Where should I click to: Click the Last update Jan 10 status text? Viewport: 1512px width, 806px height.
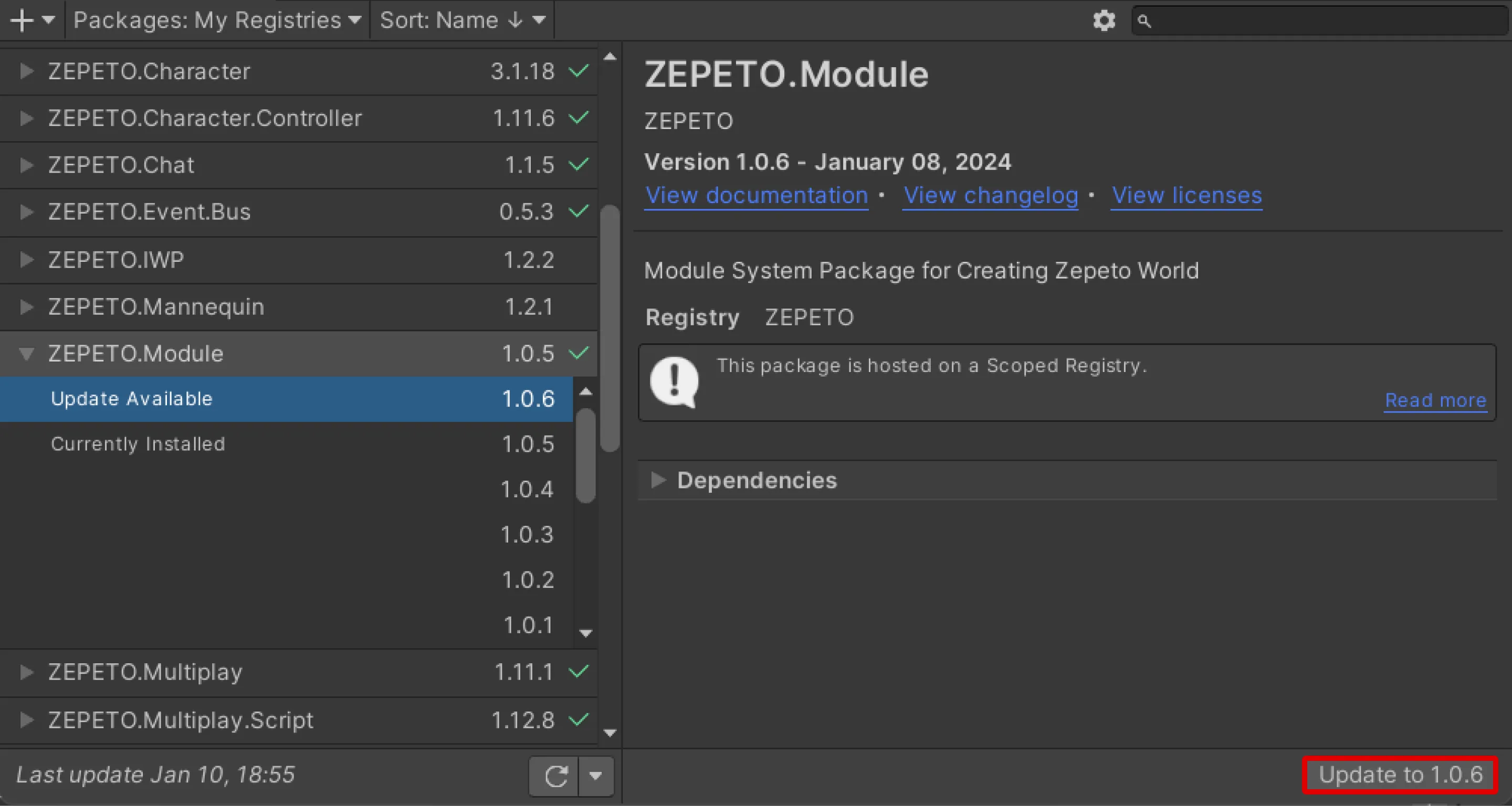[x=155, y=775]
